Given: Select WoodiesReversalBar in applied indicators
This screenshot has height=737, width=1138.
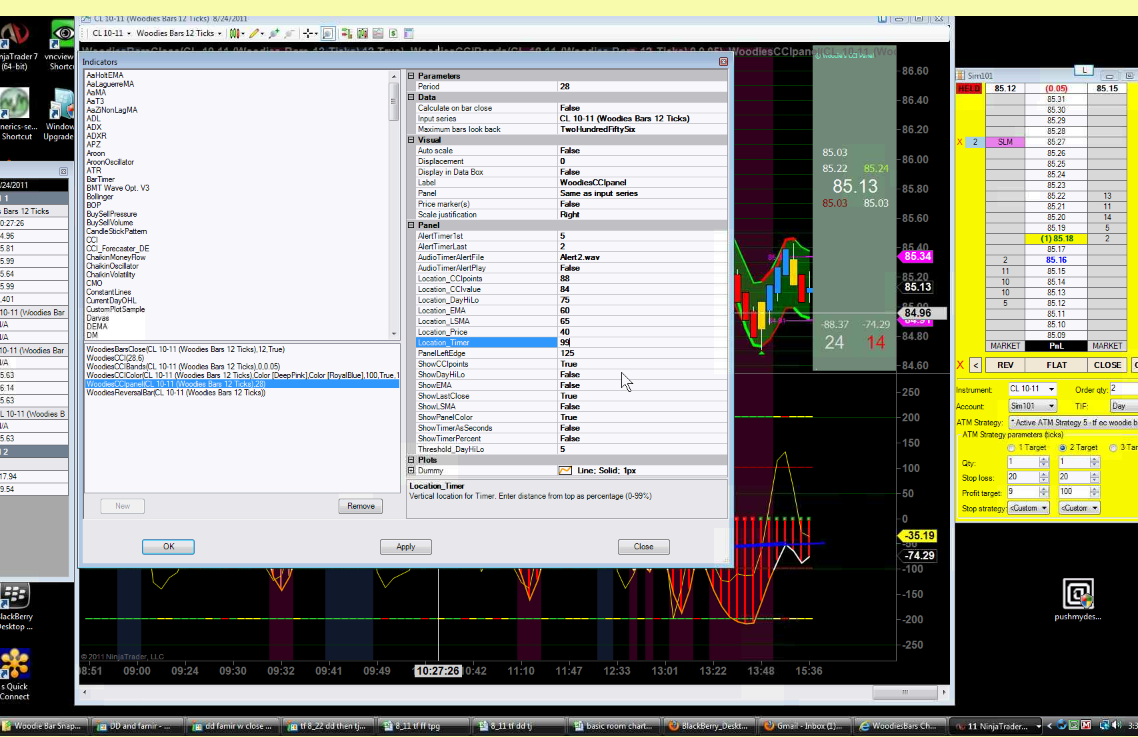Looking at the screenshot, I should pos(176,393).
